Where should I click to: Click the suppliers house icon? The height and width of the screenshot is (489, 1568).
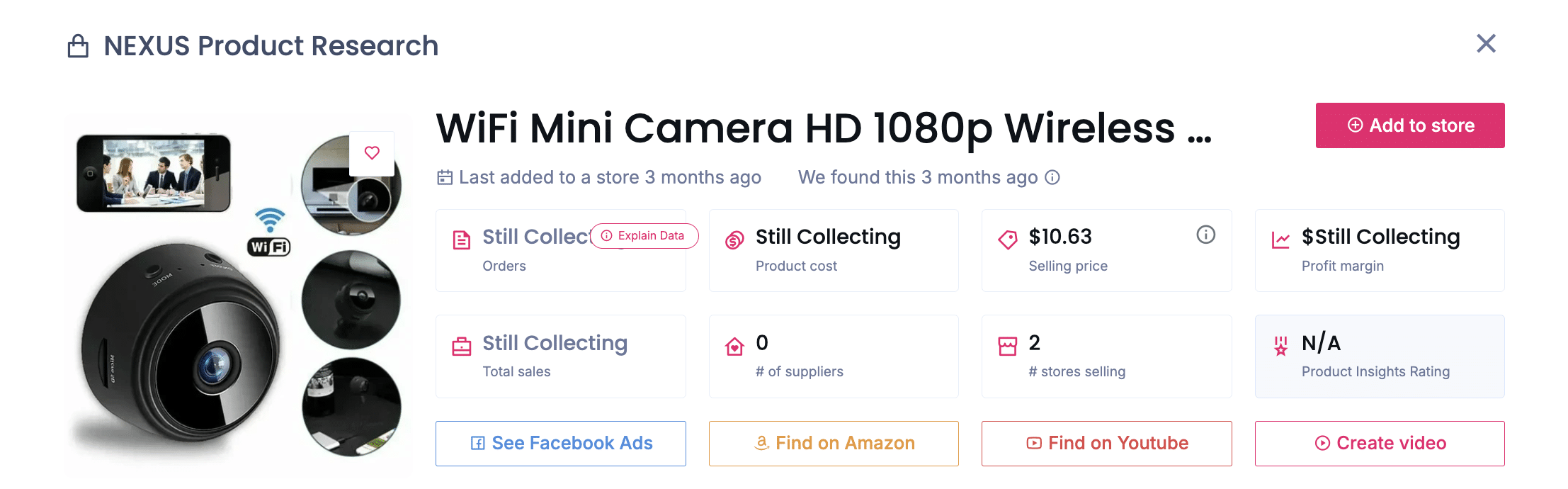coord(734,347)
